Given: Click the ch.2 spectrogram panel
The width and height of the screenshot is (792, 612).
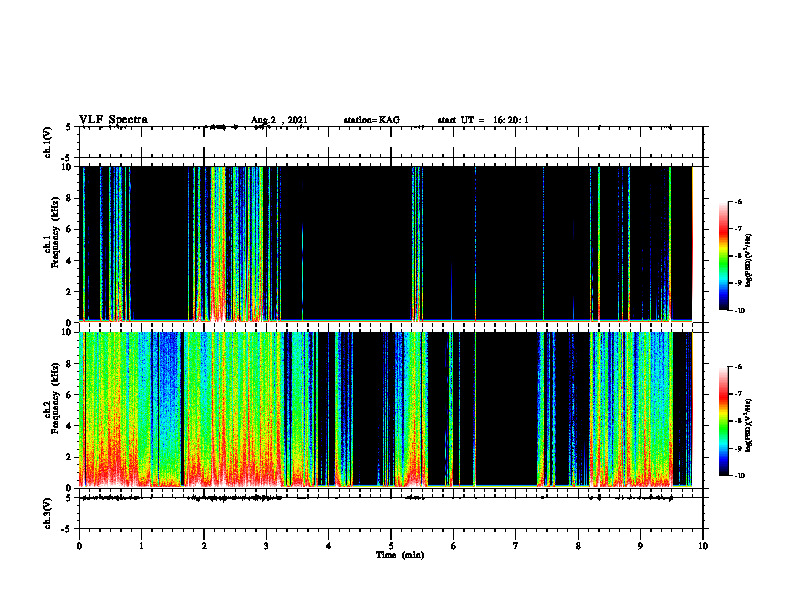Looking at the screenshot, I should pos(391,410).
